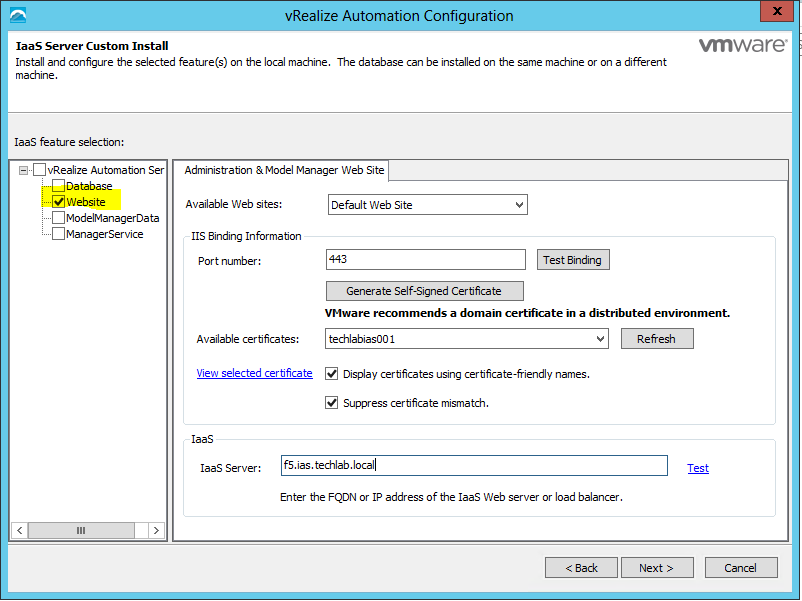Click the IaaS Server label
This screenshot has height=601, width=802.
tap(231, 468)
